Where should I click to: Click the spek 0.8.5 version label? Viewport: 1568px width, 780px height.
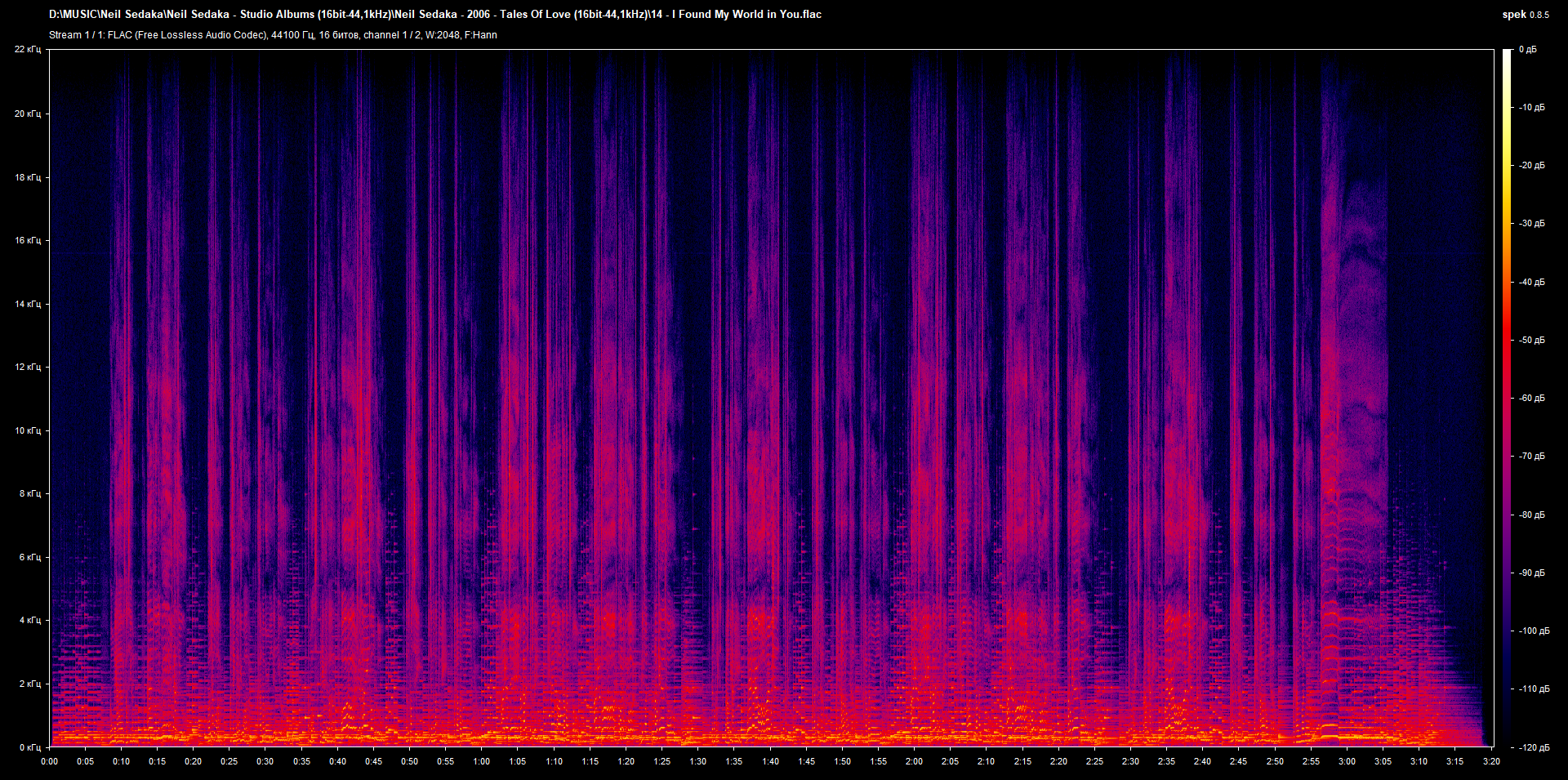coord(1526,15)
